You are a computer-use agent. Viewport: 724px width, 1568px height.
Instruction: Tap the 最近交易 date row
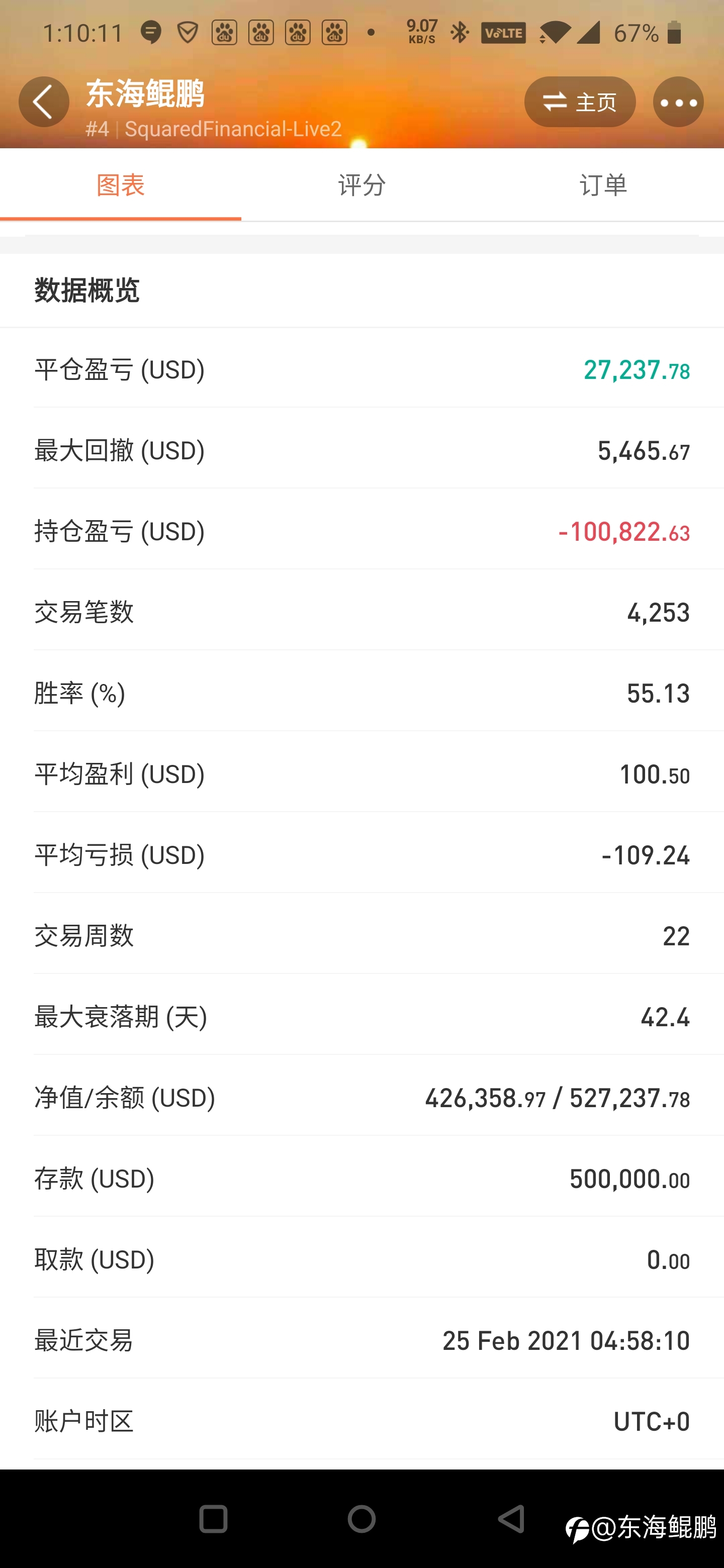pyautogui.click(x=361, y=1340)
